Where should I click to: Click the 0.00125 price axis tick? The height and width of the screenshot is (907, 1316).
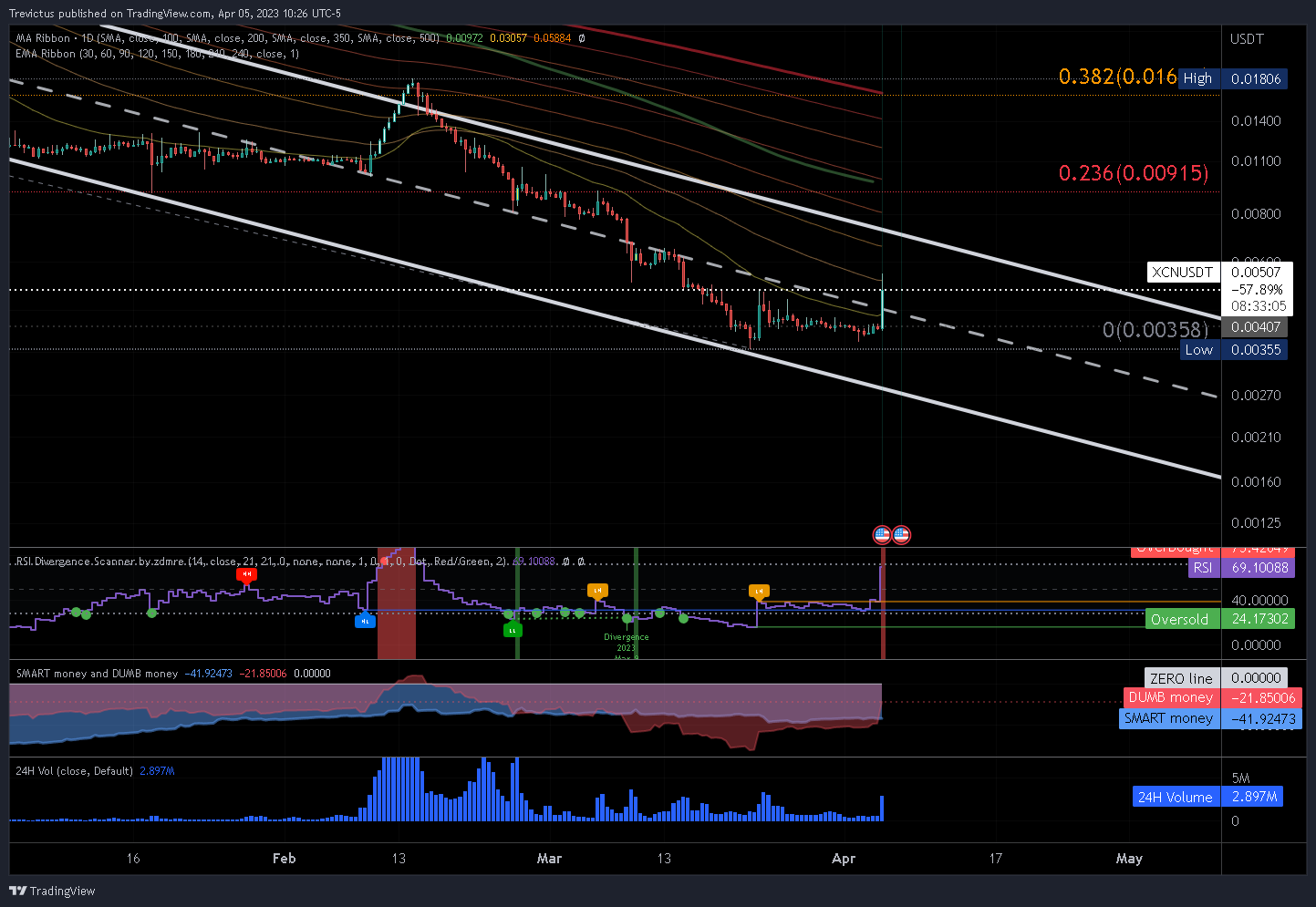1256,522
